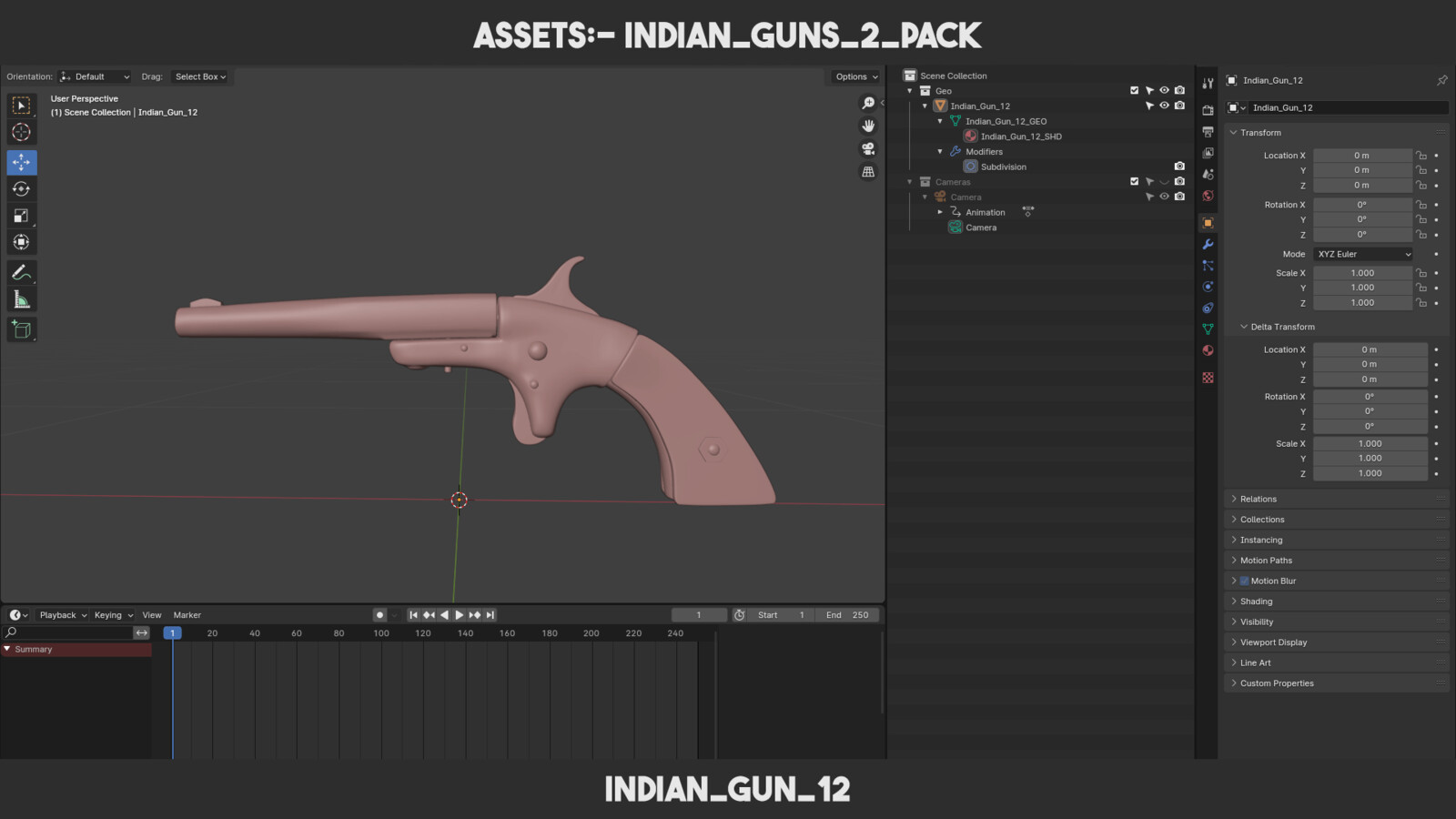Open the Object Constraints properties tab
1456x819 pixels.
pos(1208,308)
